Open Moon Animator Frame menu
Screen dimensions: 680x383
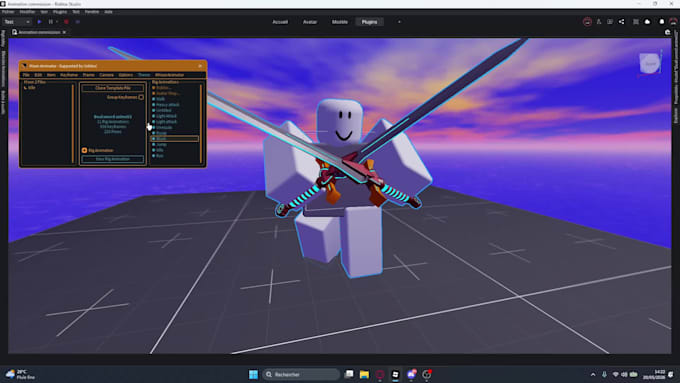[x=88, y=75]
